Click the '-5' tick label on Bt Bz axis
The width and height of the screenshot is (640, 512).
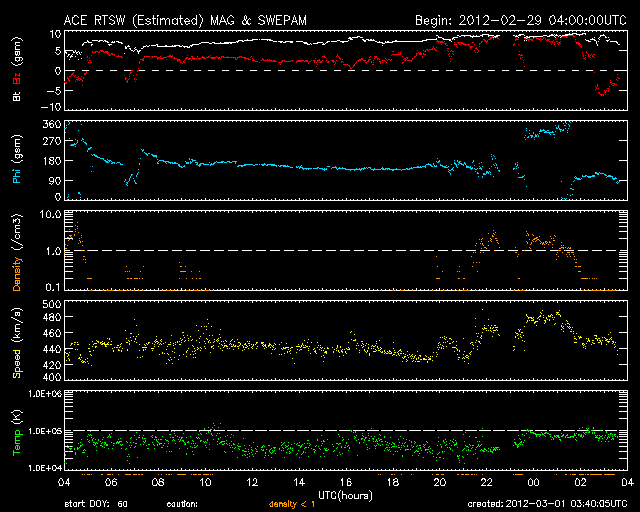click(54, 90)
